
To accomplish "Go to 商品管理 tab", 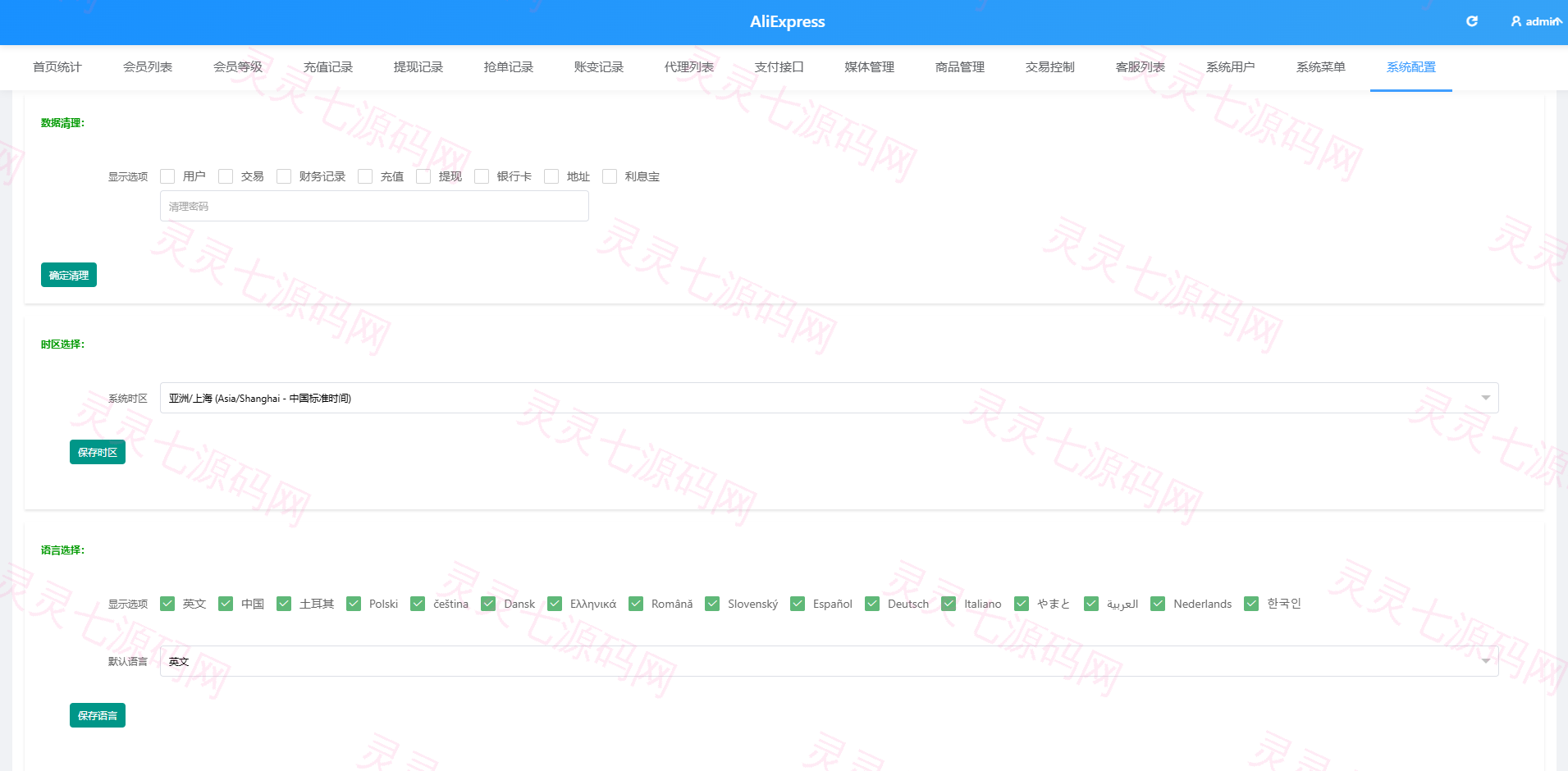I will pyautogui.click(x=960, y=67).
